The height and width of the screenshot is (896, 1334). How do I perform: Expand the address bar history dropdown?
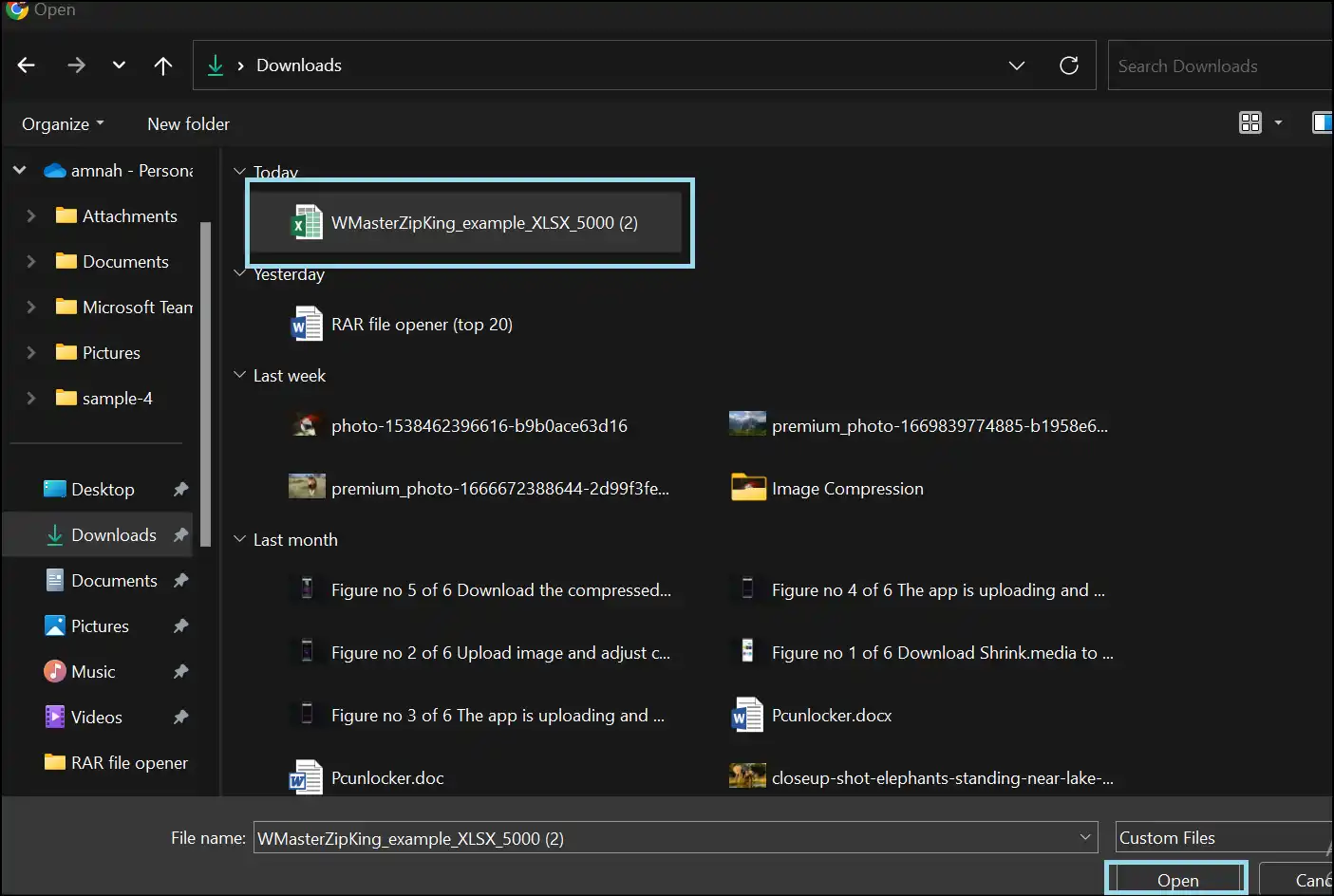point(1017,65)
